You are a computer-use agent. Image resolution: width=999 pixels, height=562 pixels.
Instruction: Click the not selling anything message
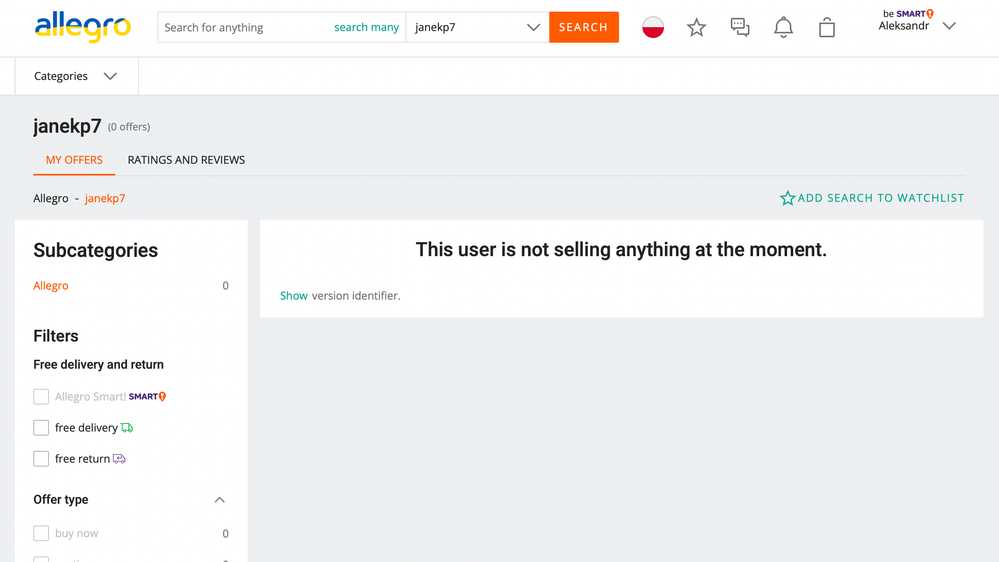[x=621, y=250]
